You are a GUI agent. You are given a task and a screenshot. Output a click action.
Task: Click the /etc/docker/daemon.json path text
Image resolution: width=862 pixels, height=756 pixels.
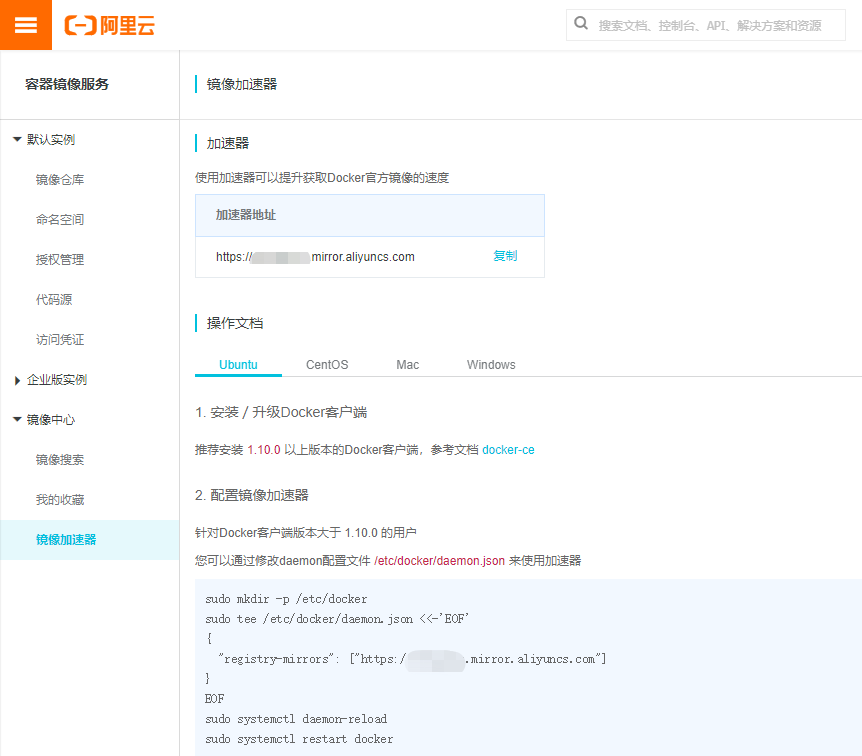pos(439,561)
